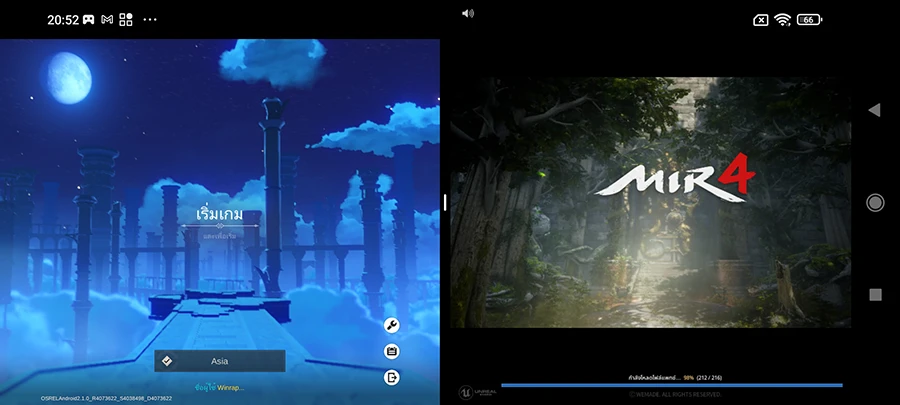Tap the Android back triangle button
Screen dimensions: 900x405
tap(874, 110)
